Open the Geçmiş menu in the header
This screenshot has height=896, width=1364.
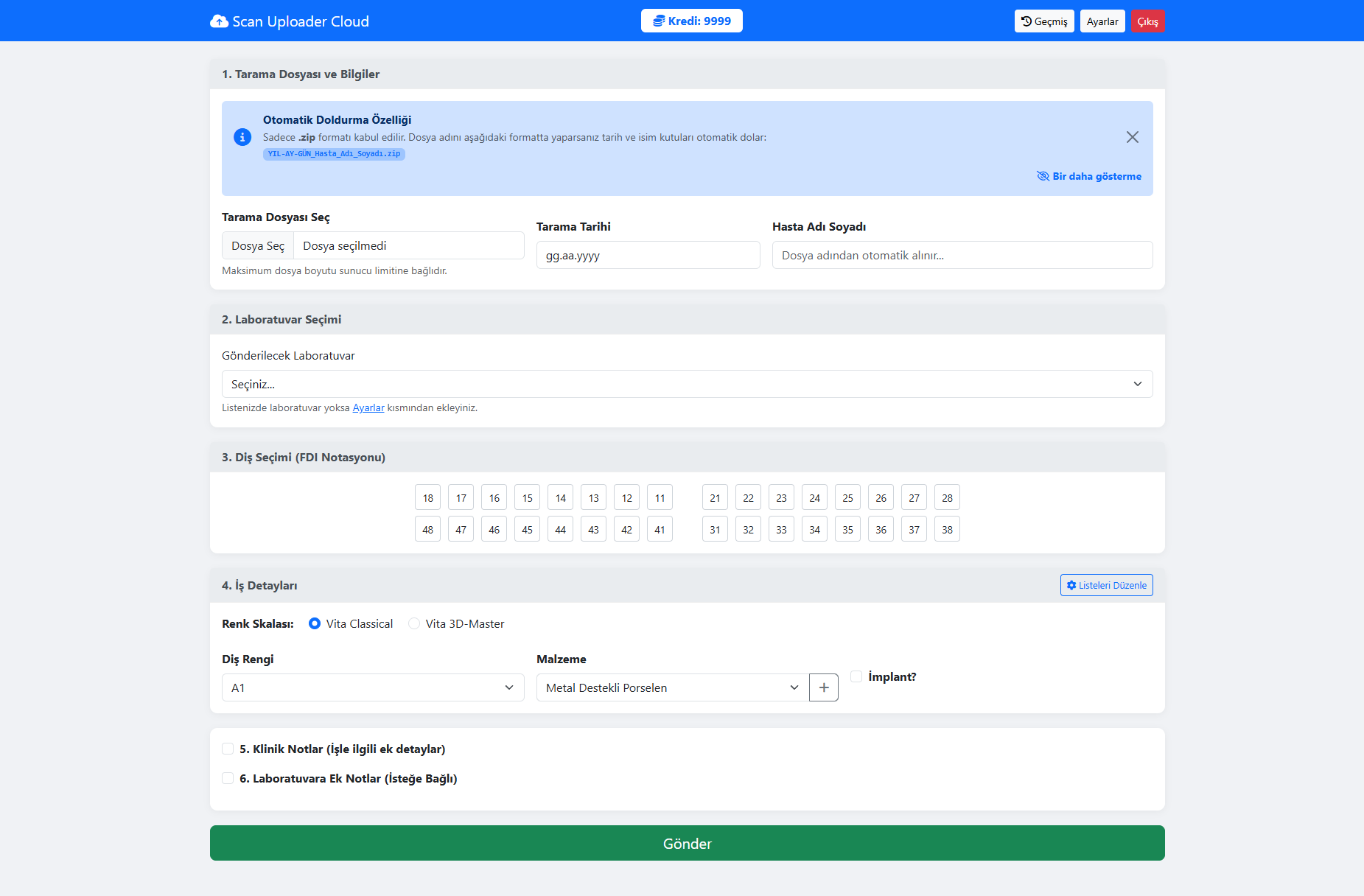click(1044, 21)
